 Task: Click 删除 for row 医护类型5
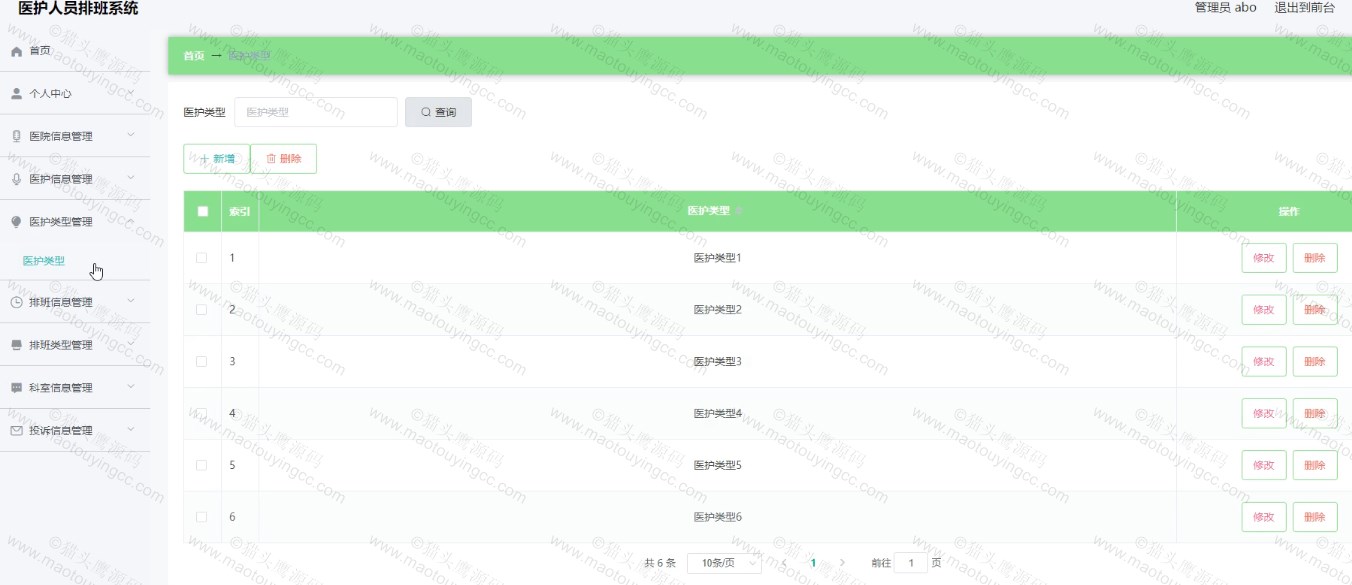click(1315, 465)
